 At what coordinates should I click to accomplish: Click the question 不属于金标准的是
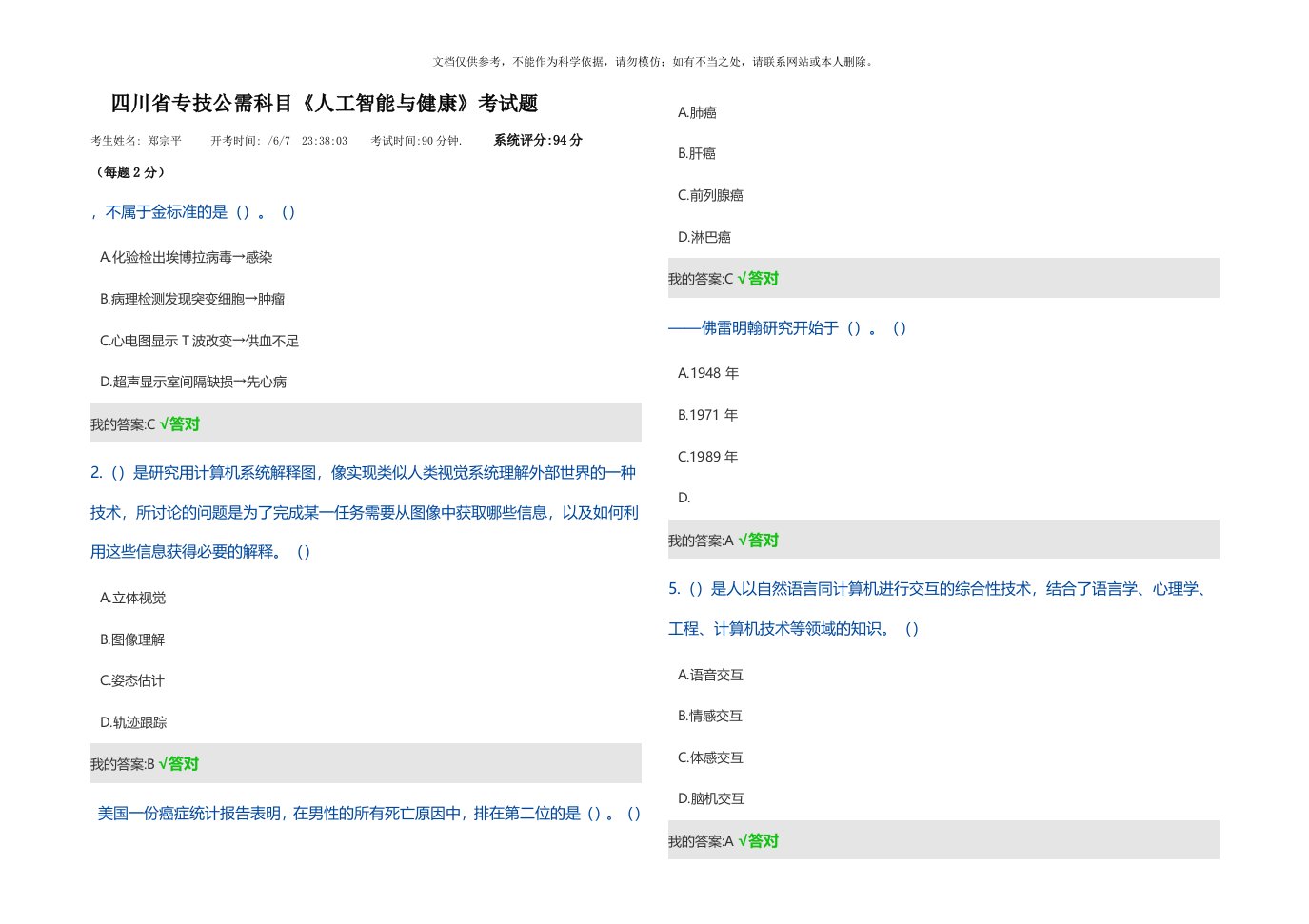point(193,212)
